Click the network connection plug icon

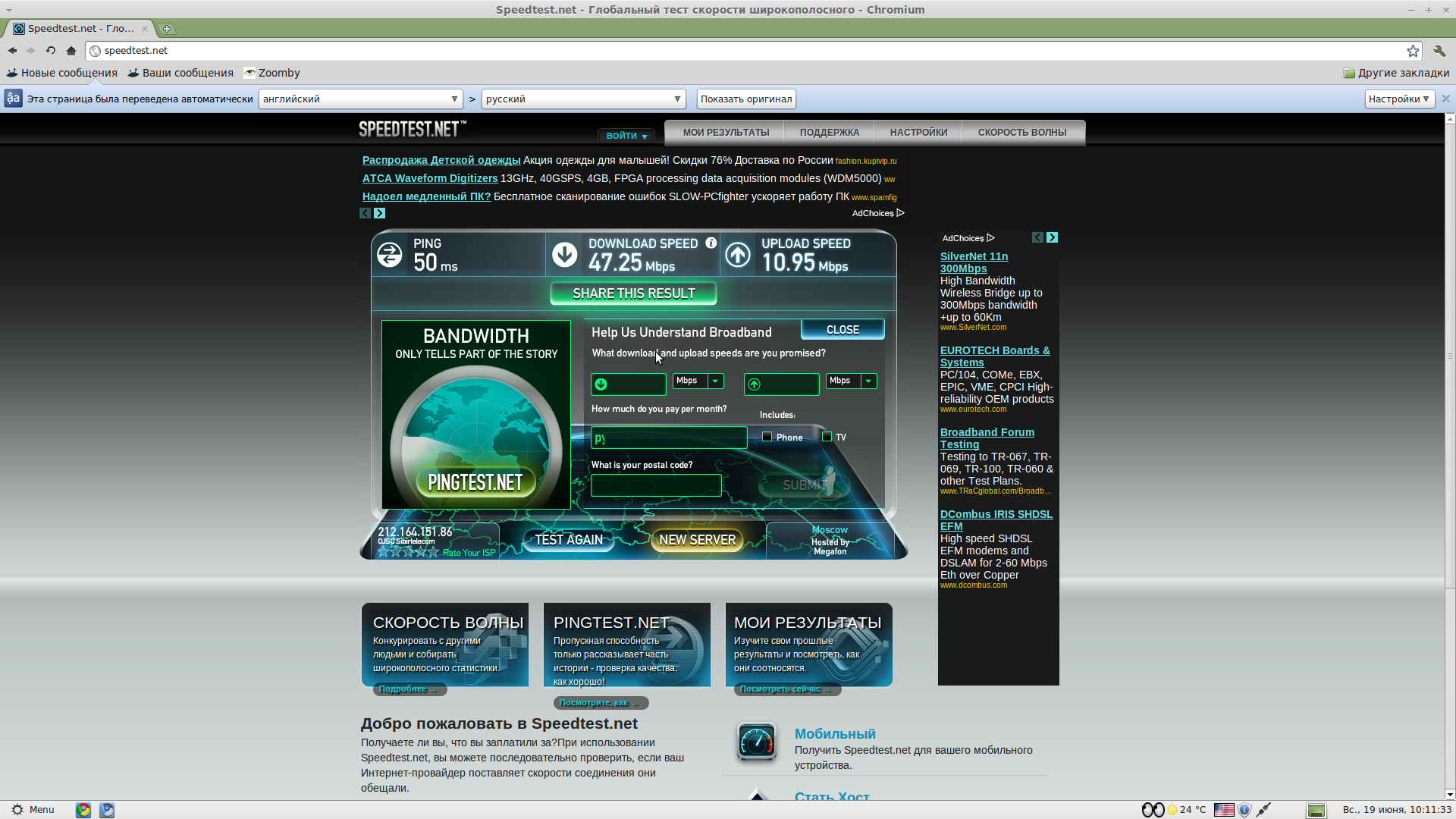[1263, 810]
